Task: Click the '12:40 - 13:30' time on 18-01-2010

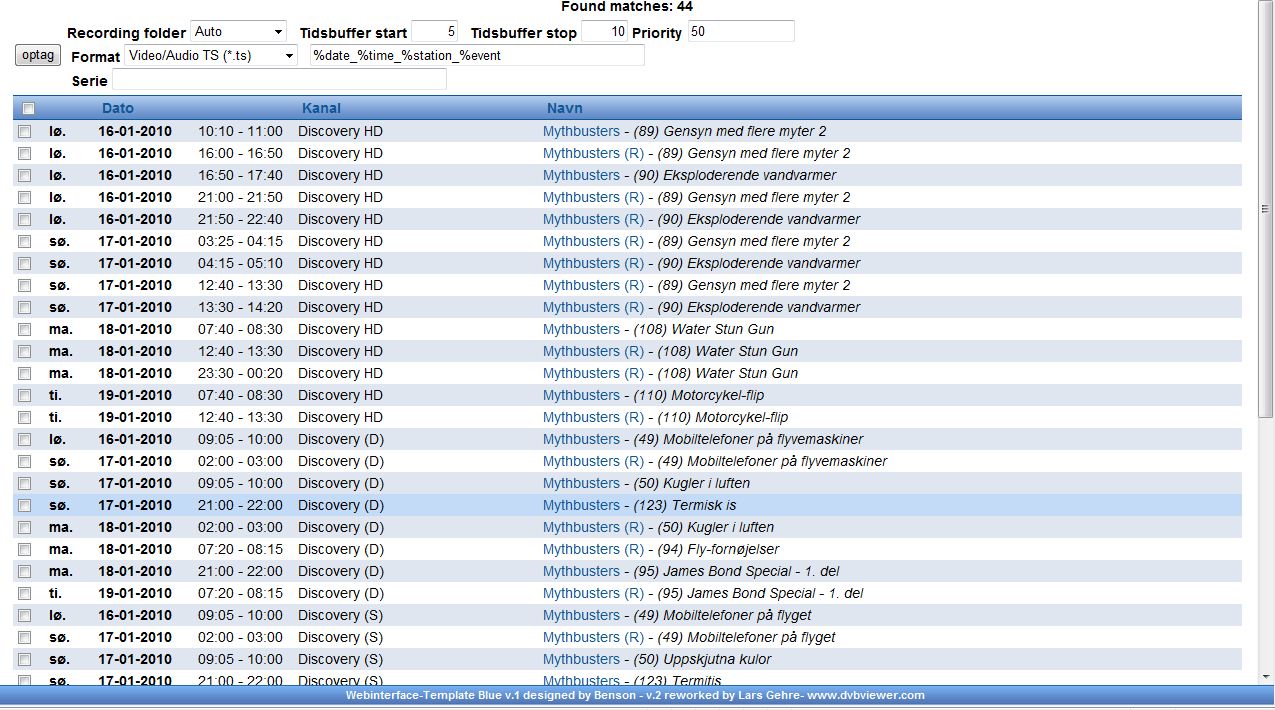Action: tap(240, 351)
